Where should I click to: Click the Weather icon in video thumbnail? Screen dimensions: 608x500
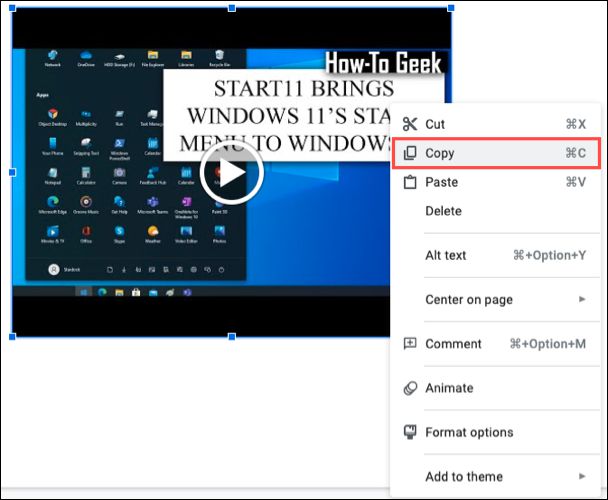coord(153,231)
